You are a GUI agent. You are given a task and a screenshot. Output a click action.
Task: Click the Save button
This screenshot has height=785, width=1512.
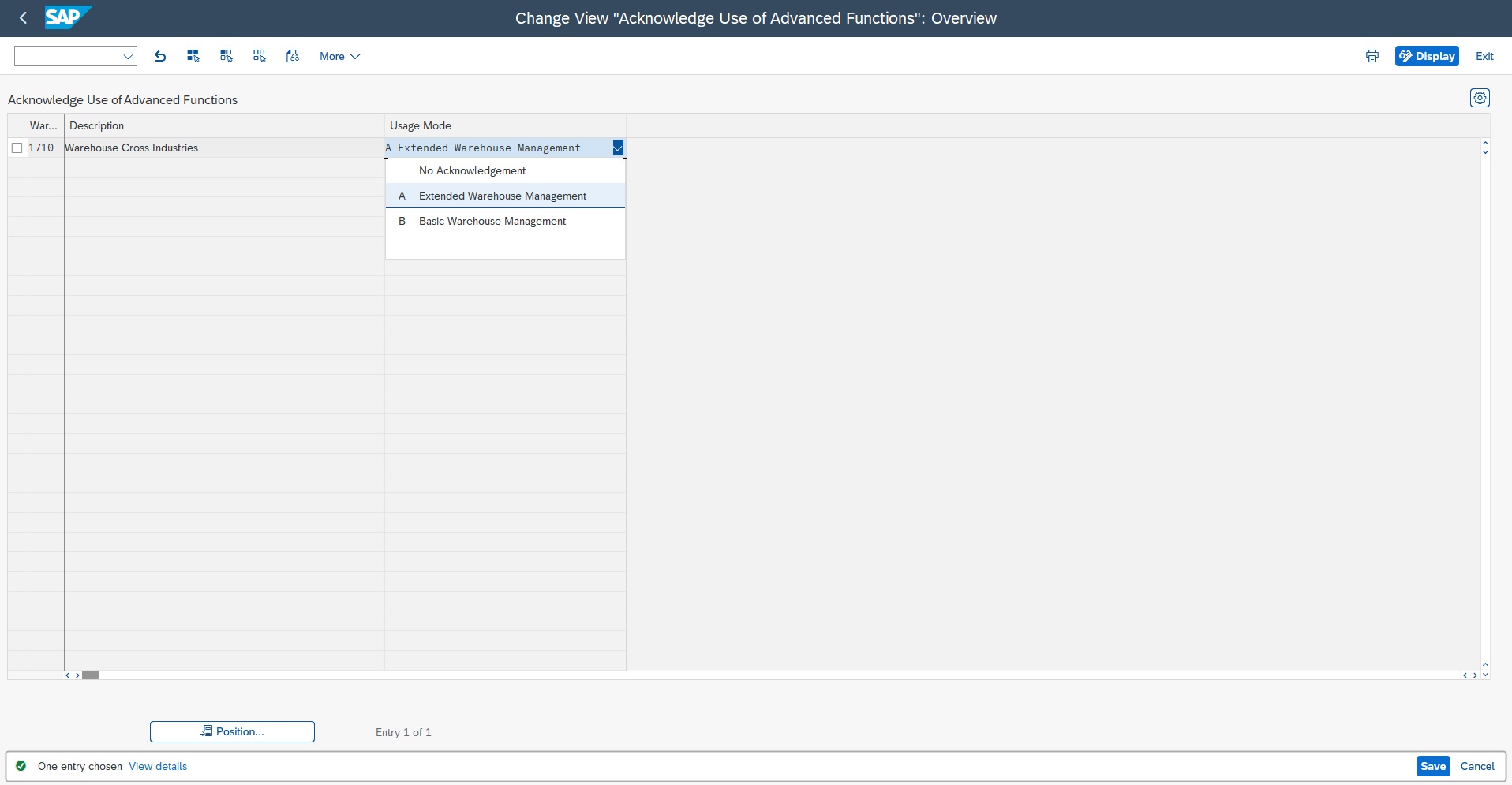(x=1432, y=765)
